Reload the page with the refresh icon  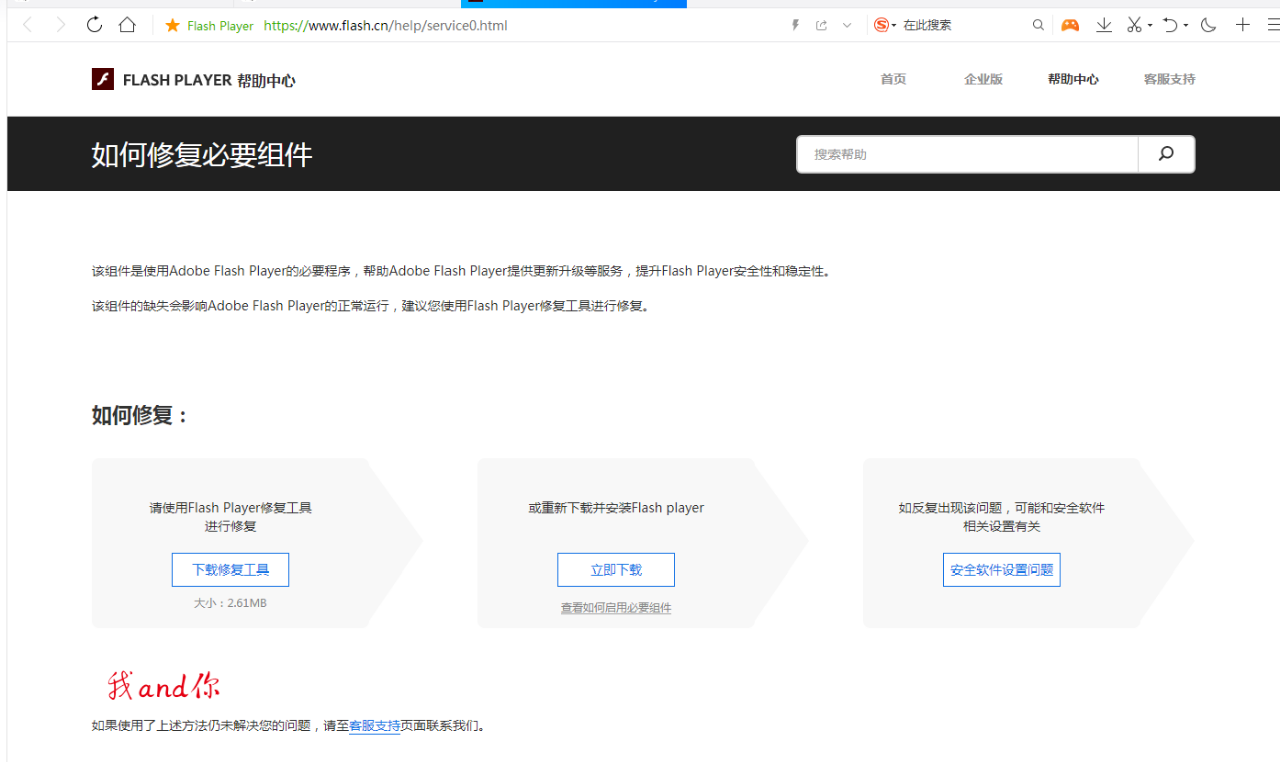pyautogui.click(x=94, y=25)
